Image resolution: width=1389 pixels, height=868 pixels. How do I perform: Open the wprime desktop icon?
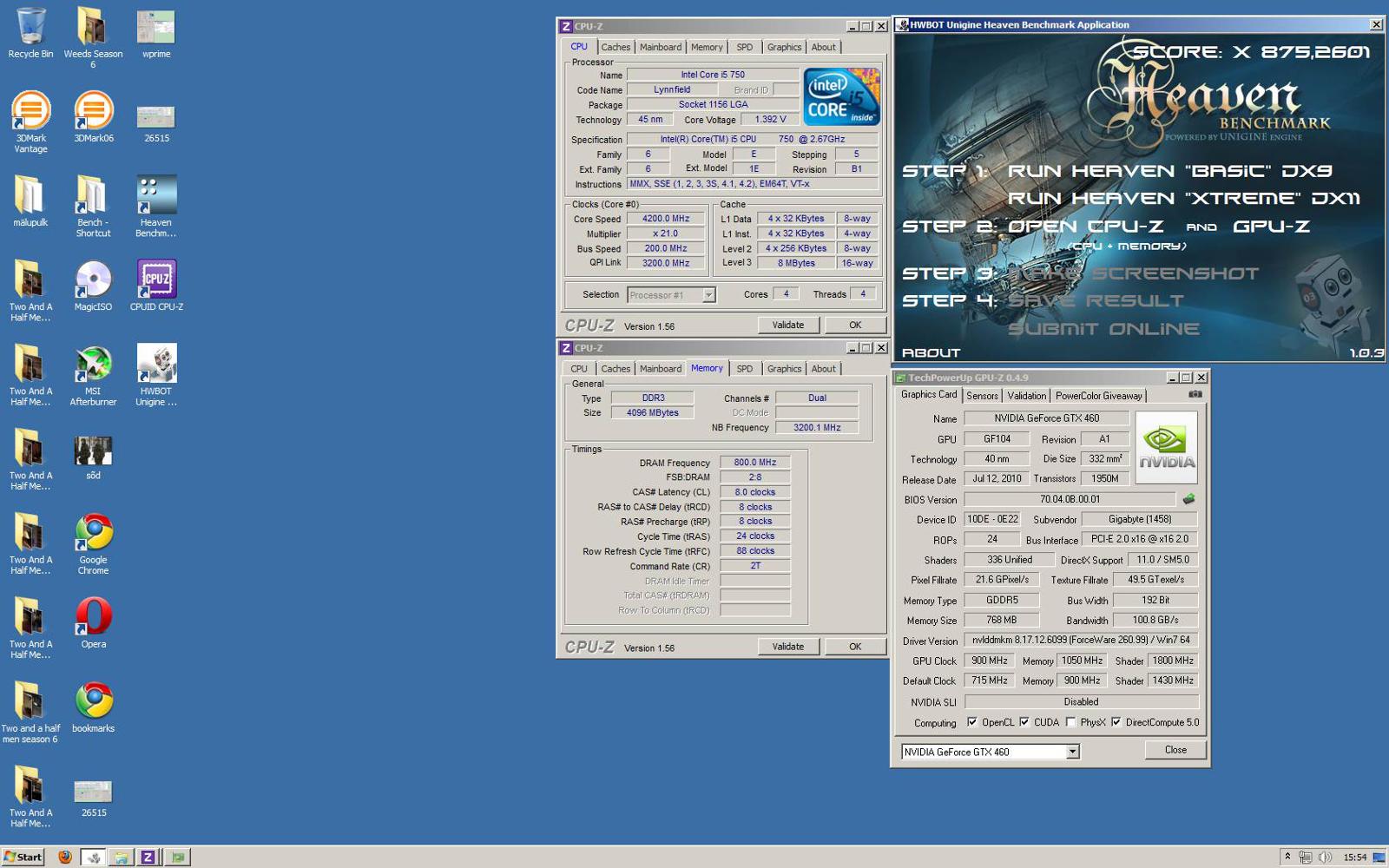[x=156, y=33]
